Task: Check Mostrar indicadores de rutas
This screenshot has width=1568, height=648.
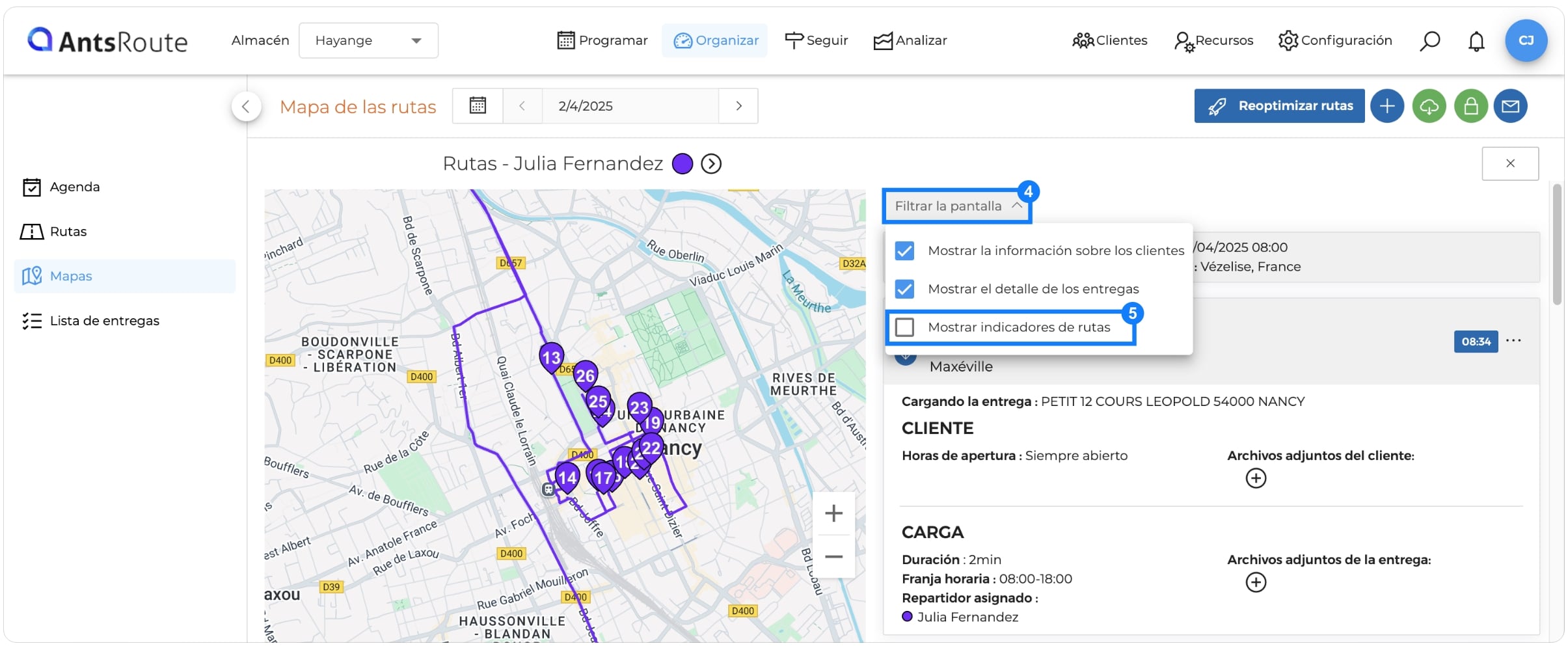Action: [904, 327]
